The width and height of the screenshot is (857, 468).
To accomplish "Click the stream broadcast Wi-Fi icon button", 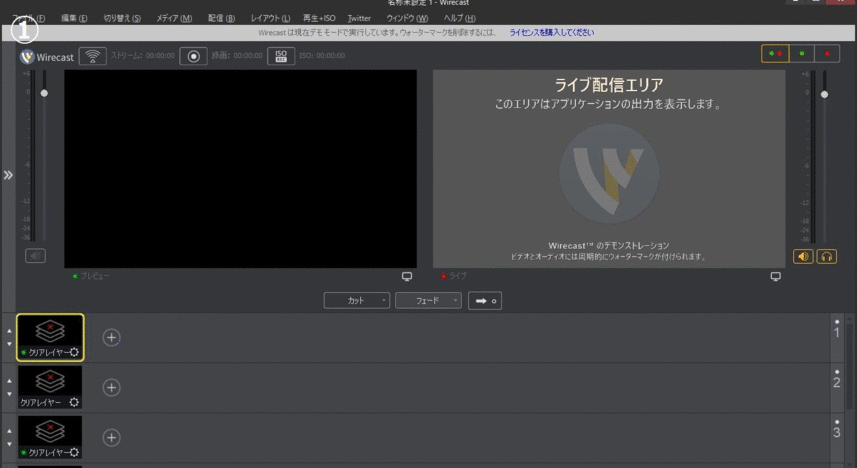I will pyautogui.click(x=92, y=56).
